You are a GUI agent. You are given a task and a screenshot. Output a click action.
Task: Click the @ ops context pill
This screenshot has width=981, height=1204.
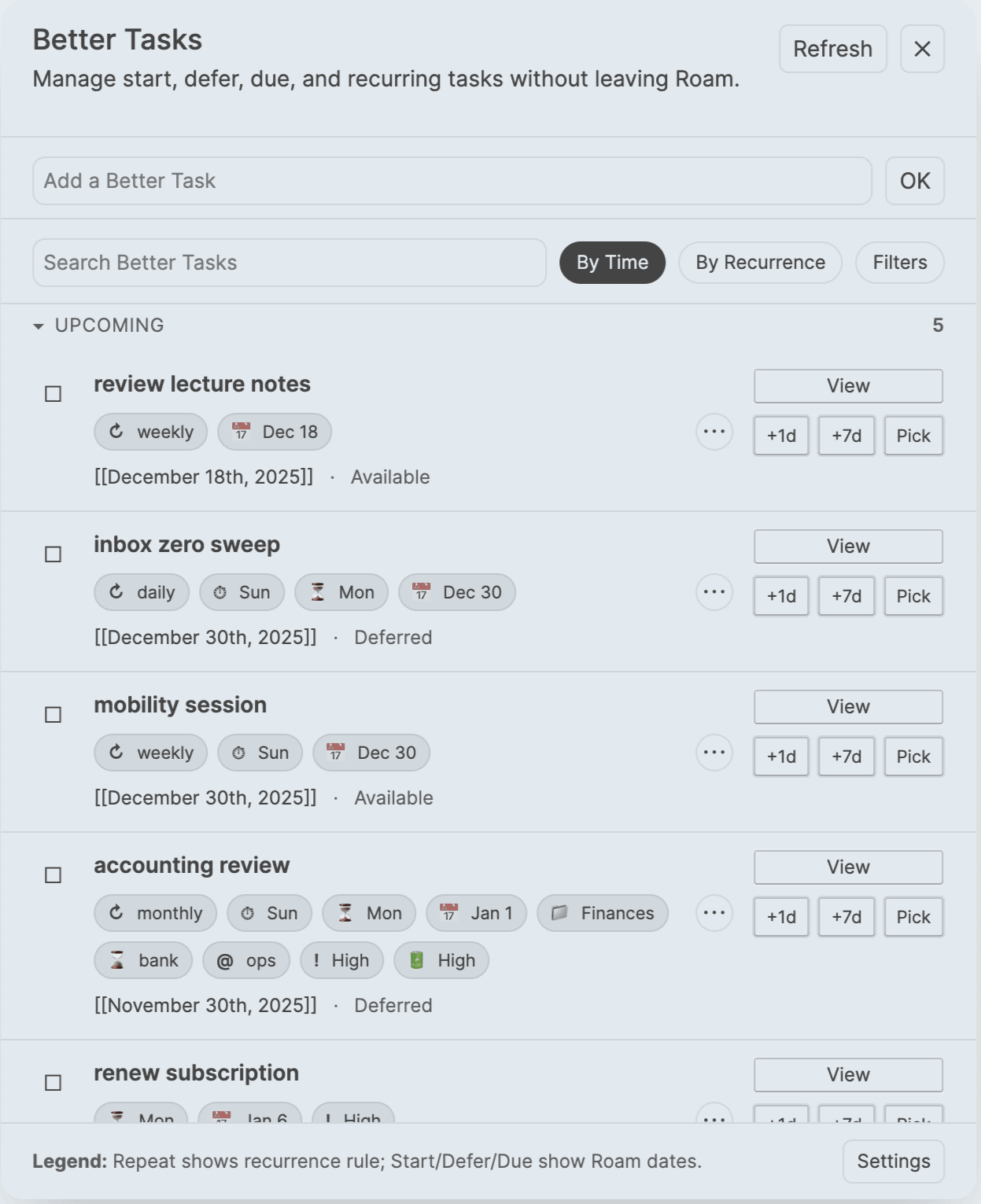point(246,960)
